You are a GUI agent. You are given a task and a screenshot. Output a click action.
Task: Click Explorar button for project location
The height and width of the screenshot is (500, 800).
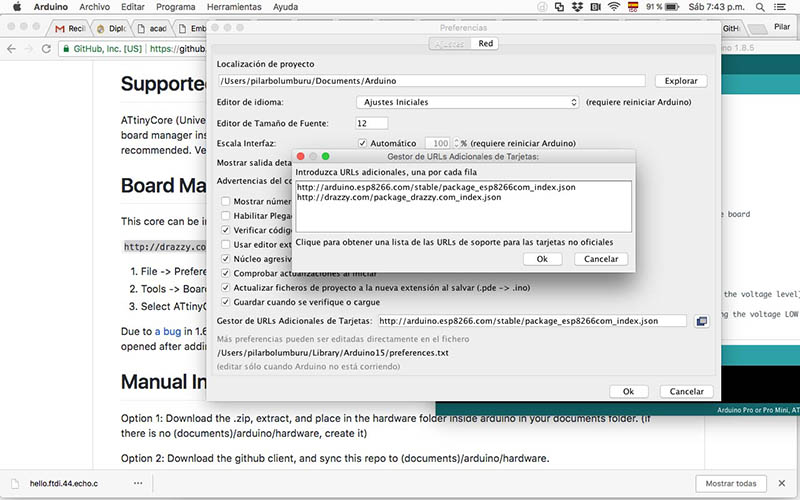coord(681,81)
